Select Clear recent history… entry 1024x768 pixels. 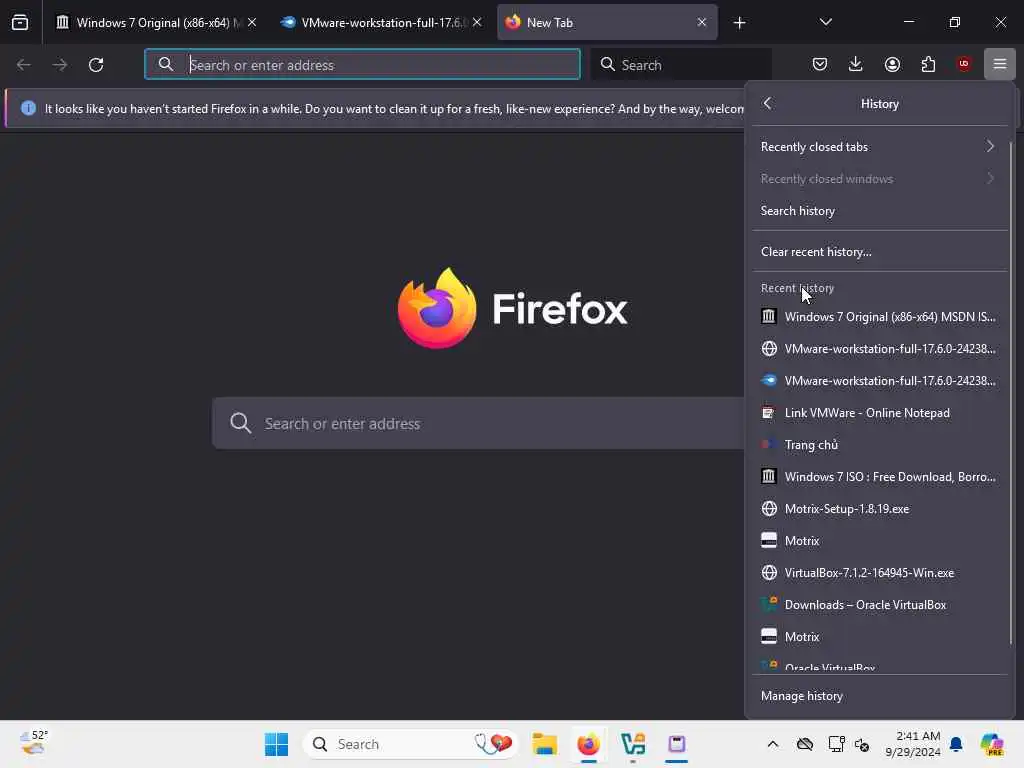pos(879,251)
